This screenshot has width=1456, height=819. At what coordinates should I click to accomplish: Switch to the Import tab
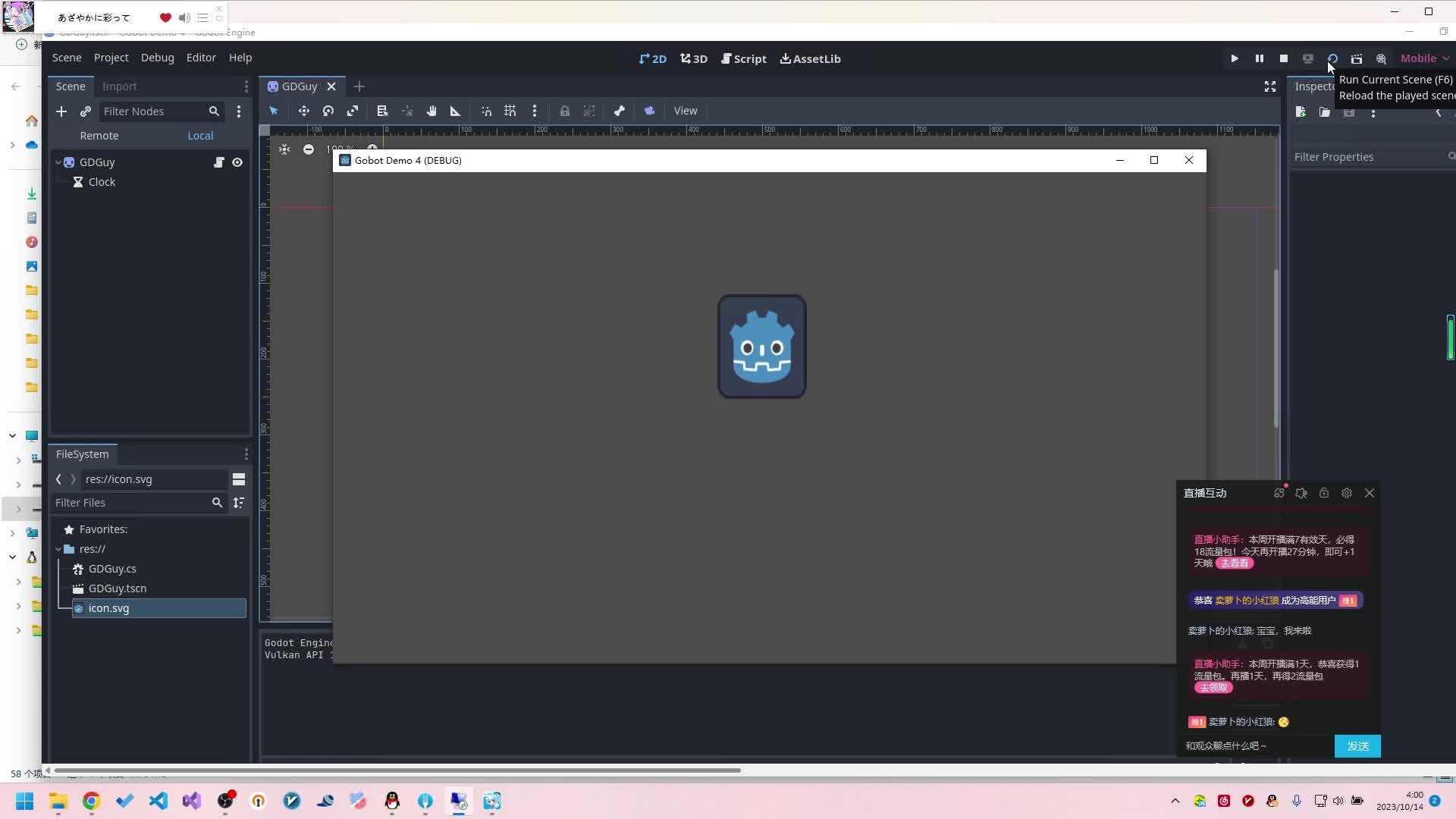coord(119,86)
